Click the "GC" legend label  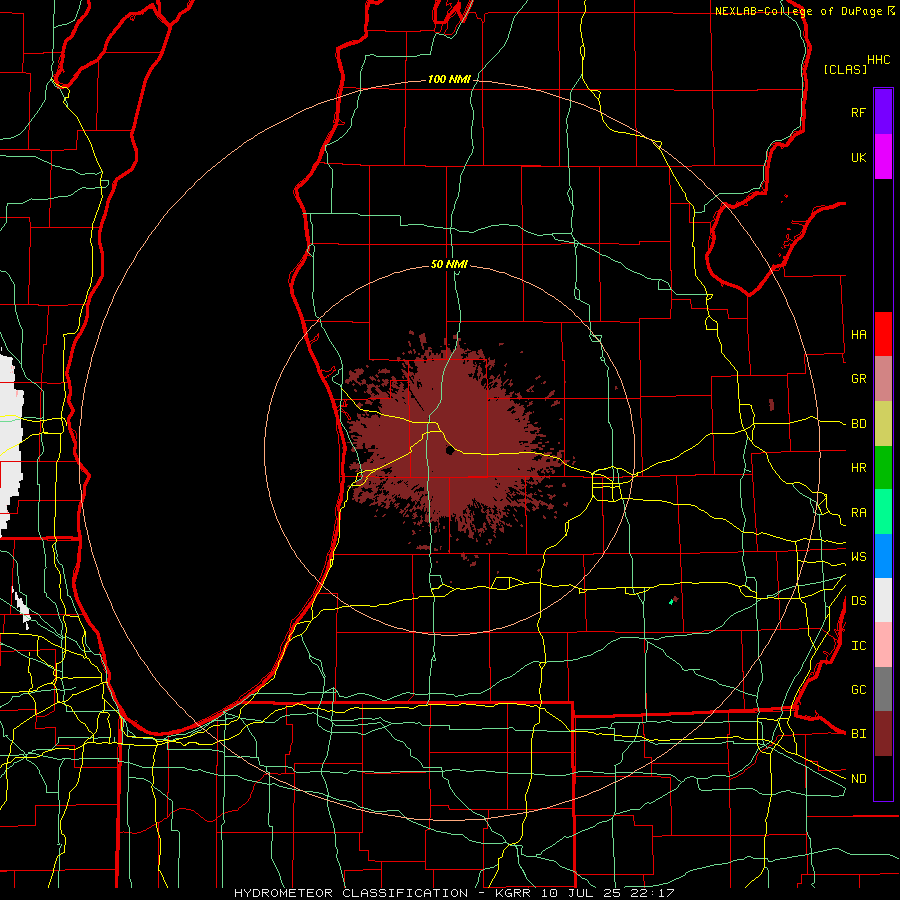tap(859, 690)
